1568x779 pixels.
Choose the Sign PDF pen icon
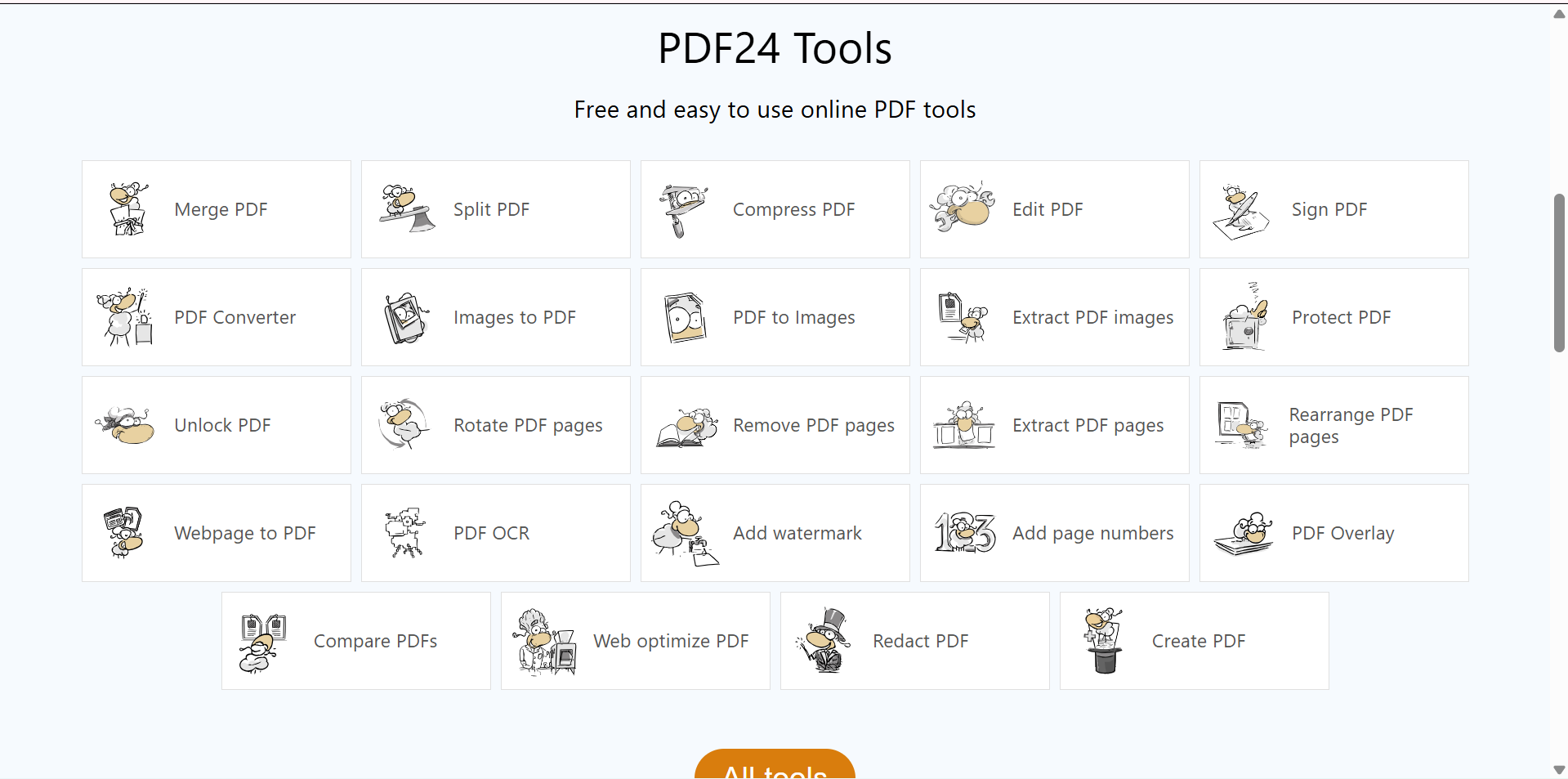click(x=1241, y=212)
